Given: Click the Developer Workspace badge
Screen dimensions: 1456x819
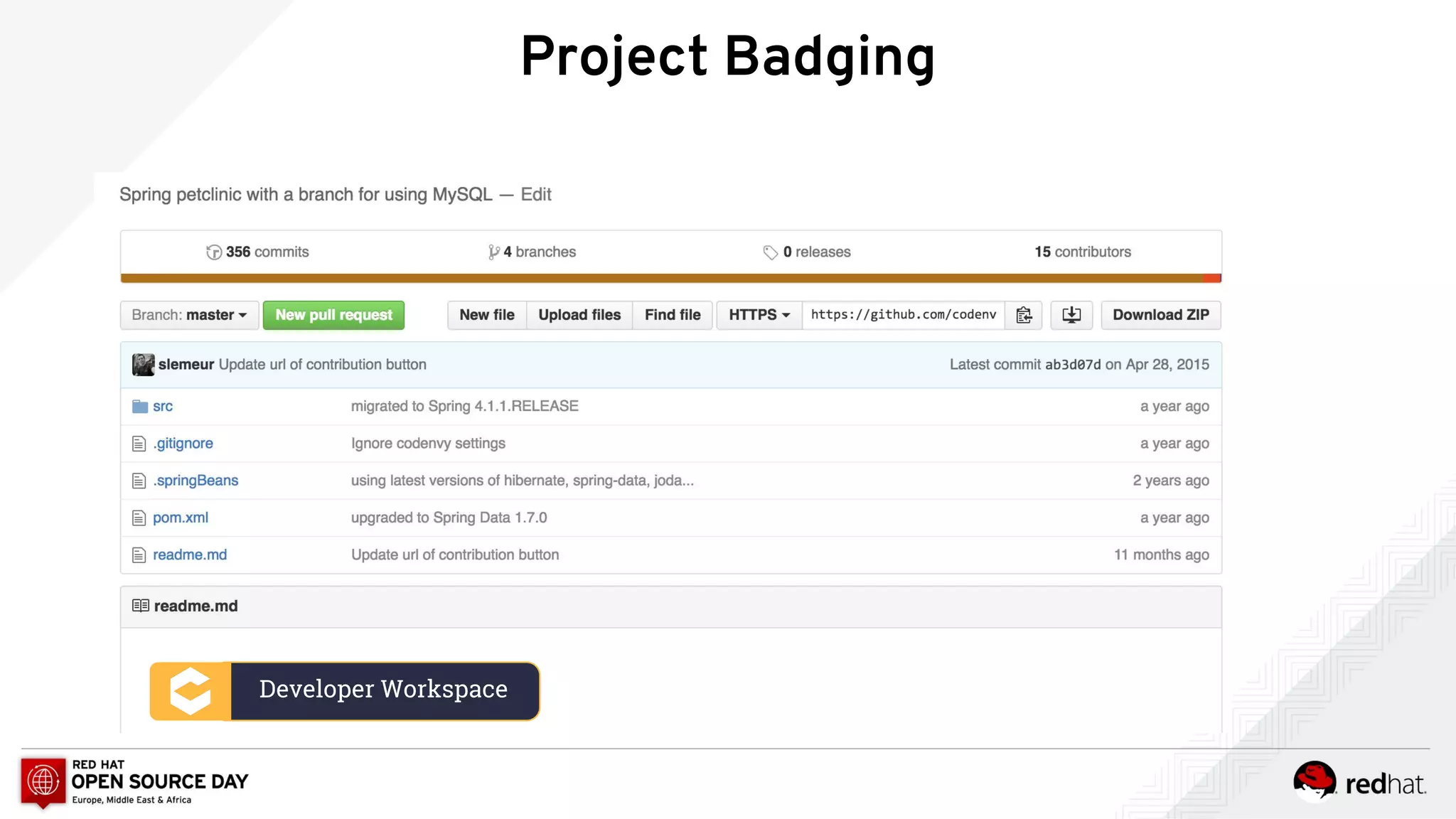Looking at the screenshot, I should click(345, 691).
